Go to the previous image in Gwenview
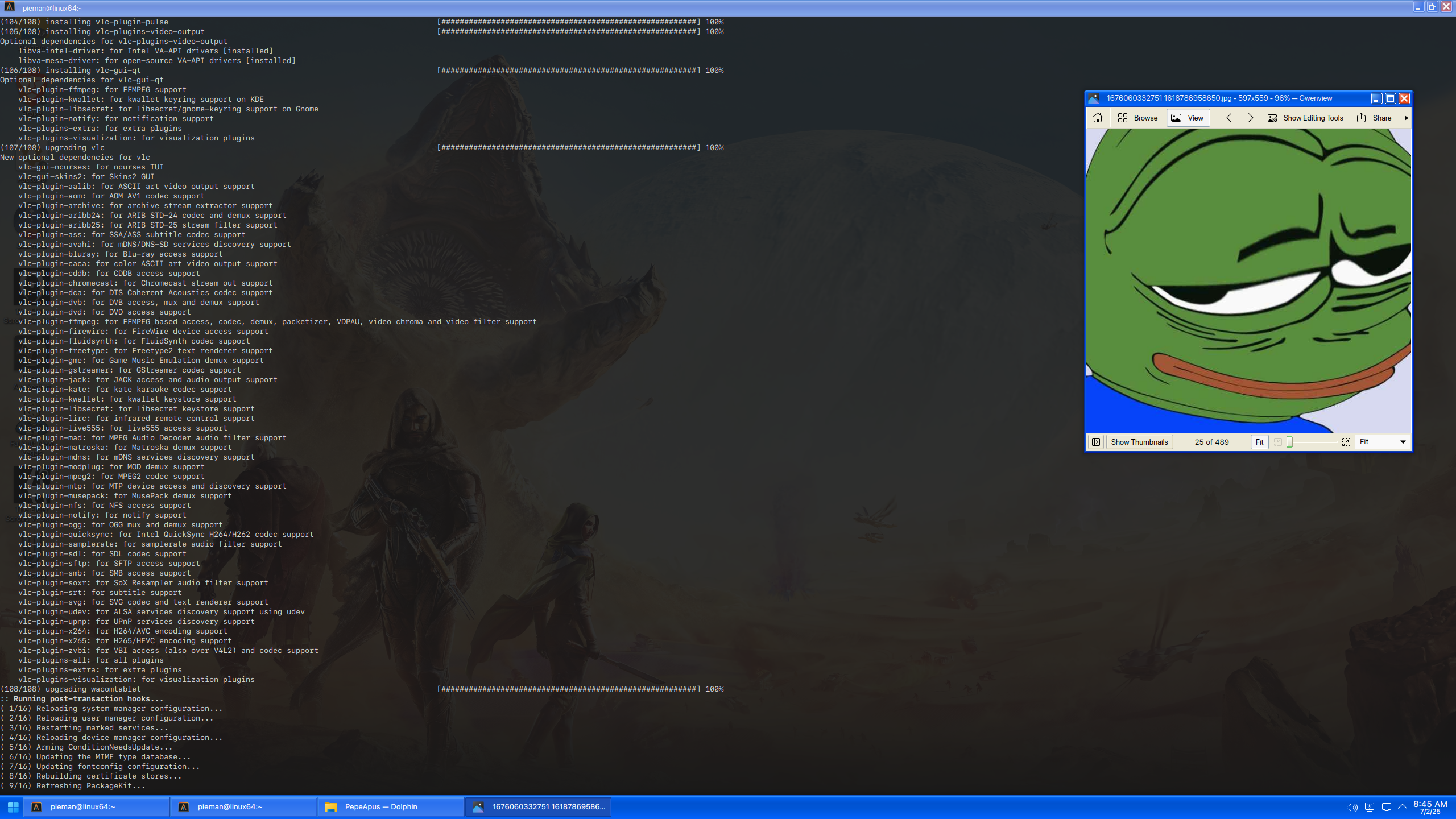The image size is (1456, 819). point(1228,118)
